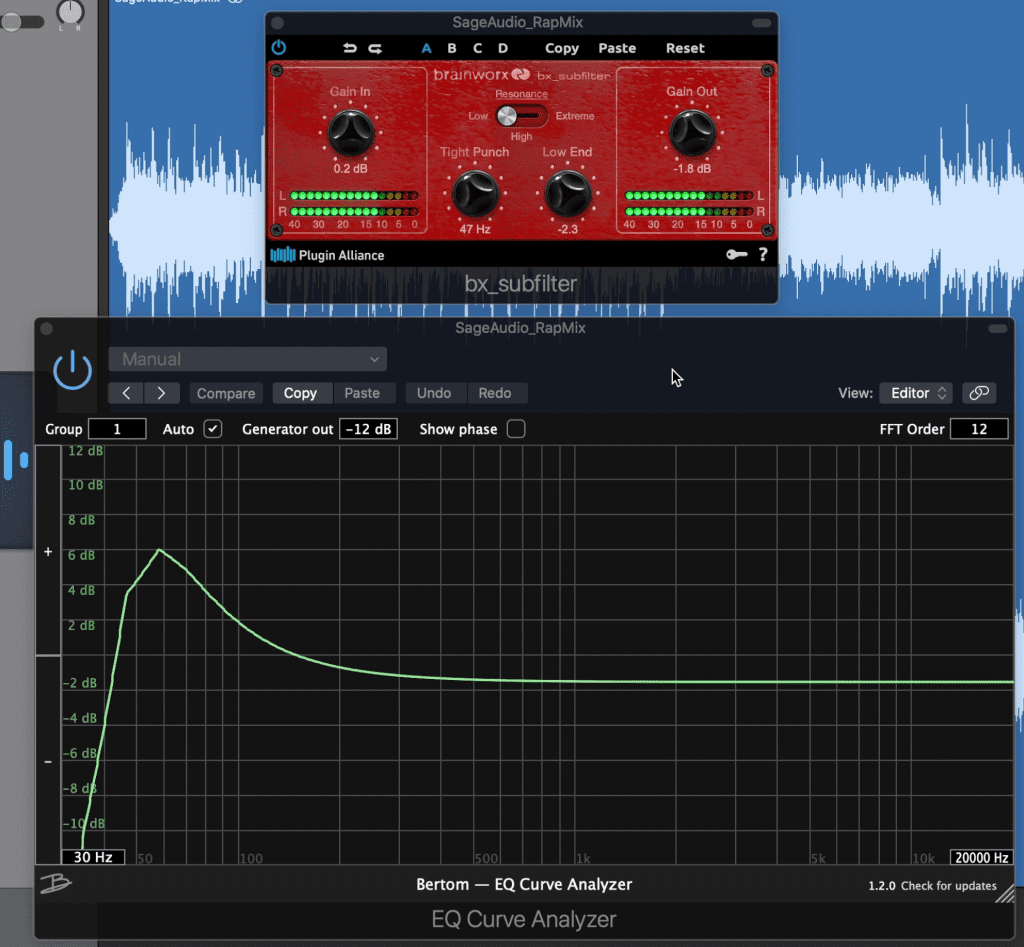This screenshot has height=947, width=1024.
Task: Click the Tight Punch 47 Hz value
Action: tap(475, 229)
